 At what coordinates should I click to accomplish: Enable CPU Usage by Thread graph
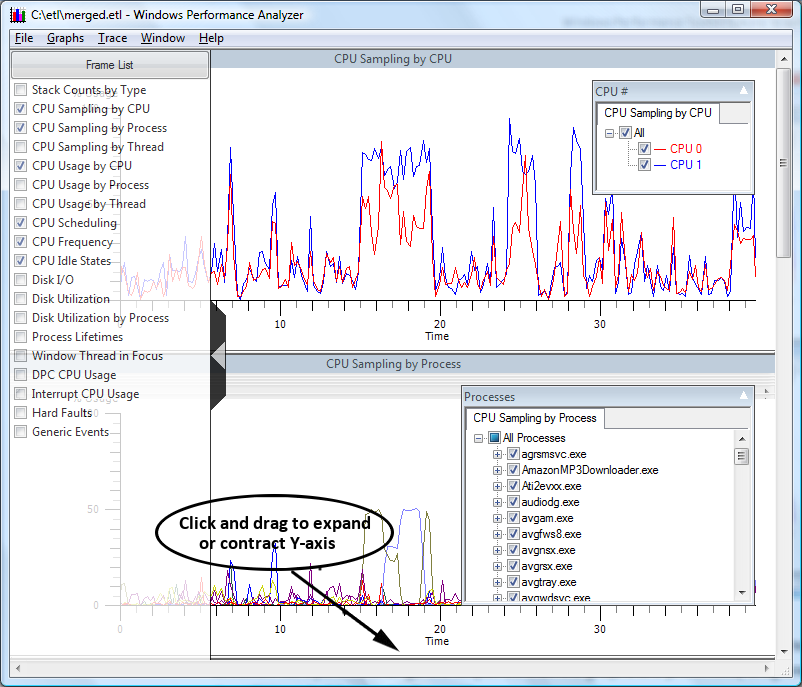click(x=20, y=204)
